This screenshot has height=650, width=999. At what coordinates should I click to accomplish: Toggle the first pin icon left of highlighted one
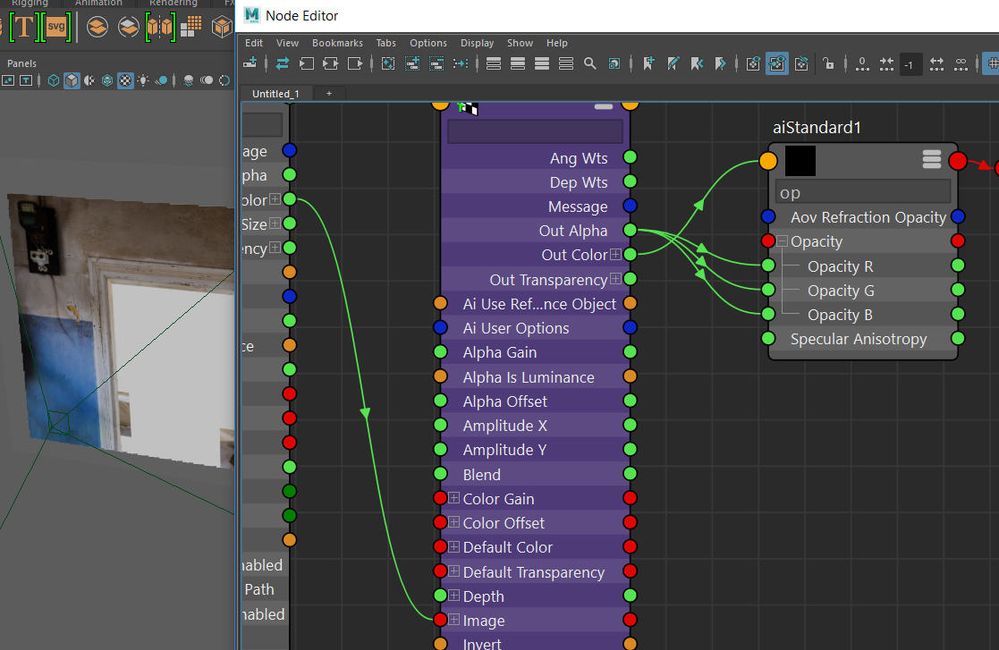point(753,63)
